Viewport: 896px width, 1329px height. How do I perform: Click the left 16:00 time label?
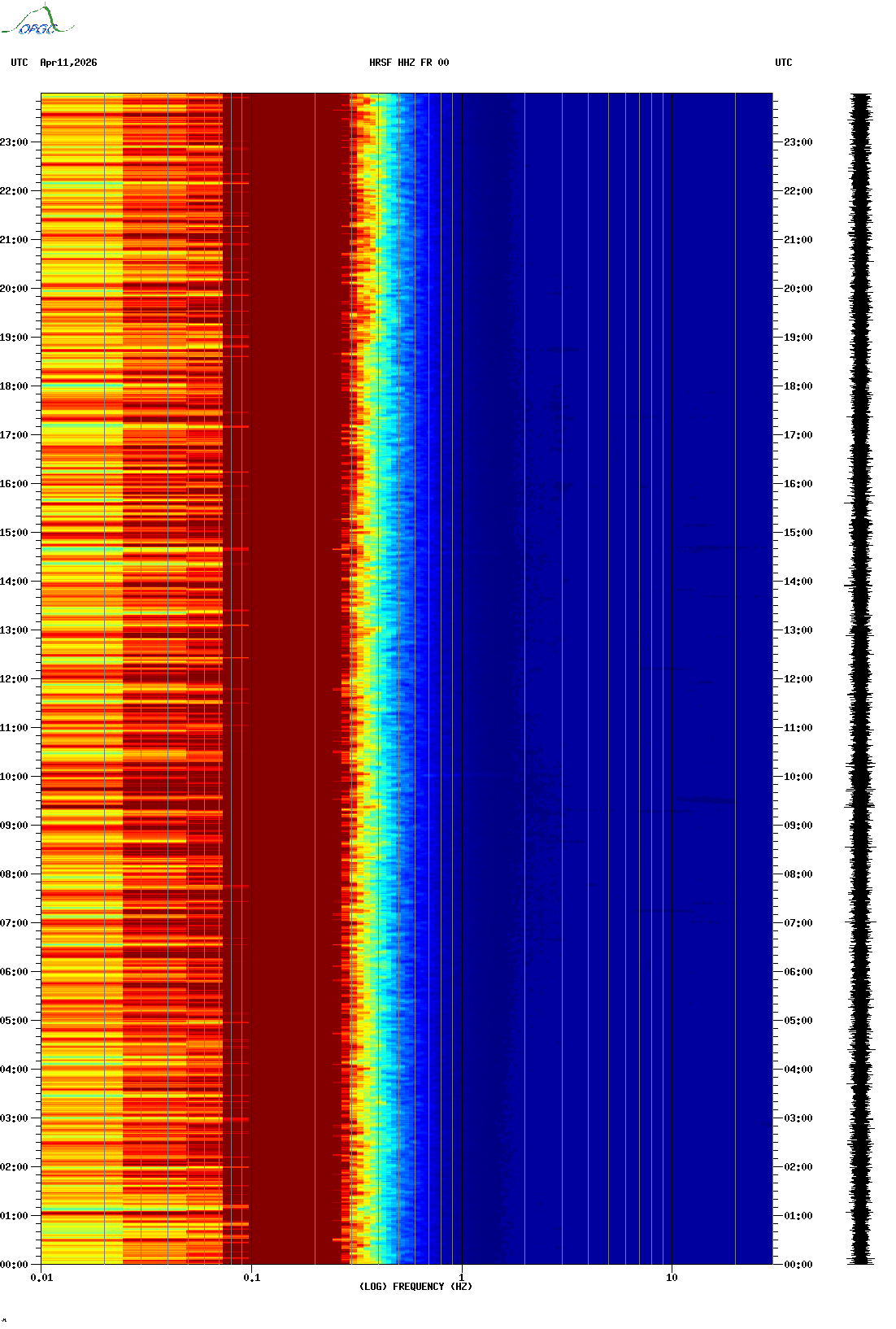14,484
